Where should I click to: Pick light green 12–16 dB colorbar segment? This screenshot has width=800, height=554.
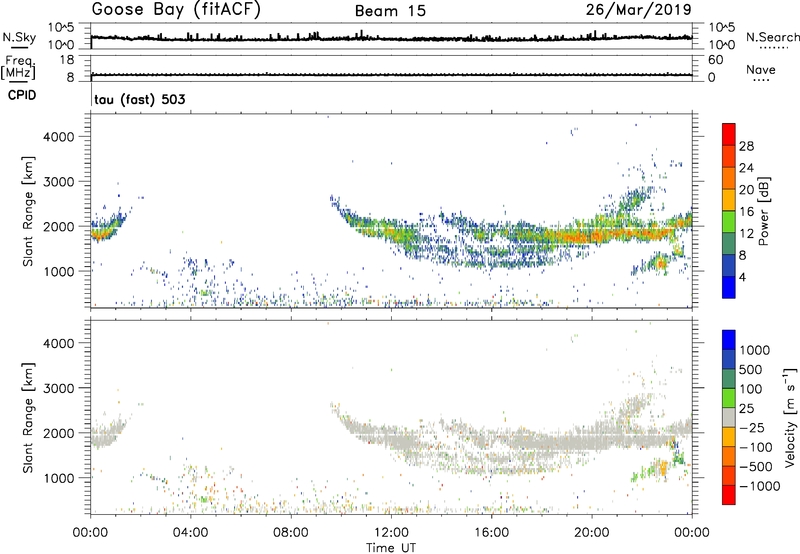[729, 222]
